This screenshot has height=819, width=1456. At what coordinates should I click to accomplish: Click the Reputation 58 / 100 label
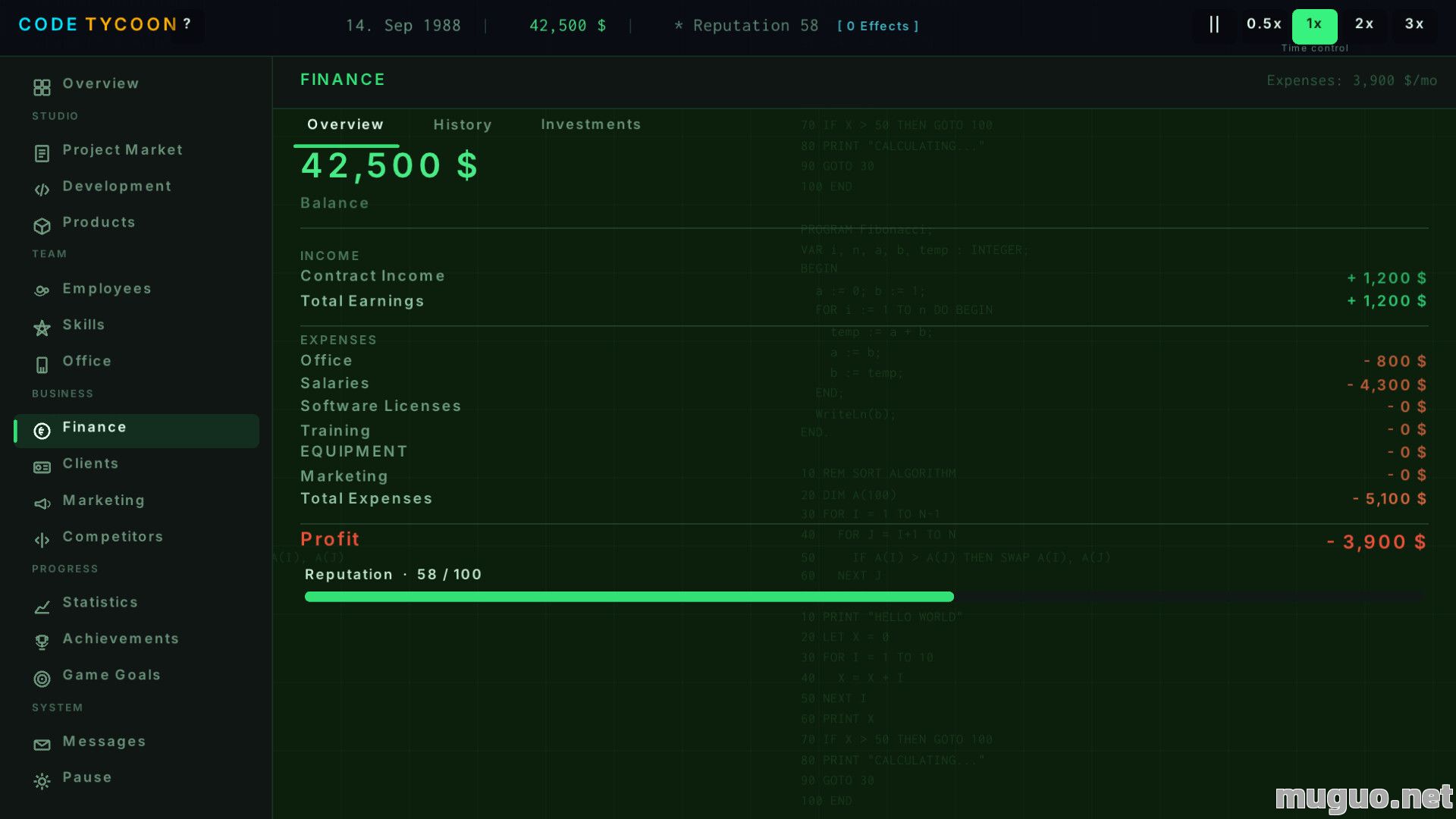[x=393, y=575]
